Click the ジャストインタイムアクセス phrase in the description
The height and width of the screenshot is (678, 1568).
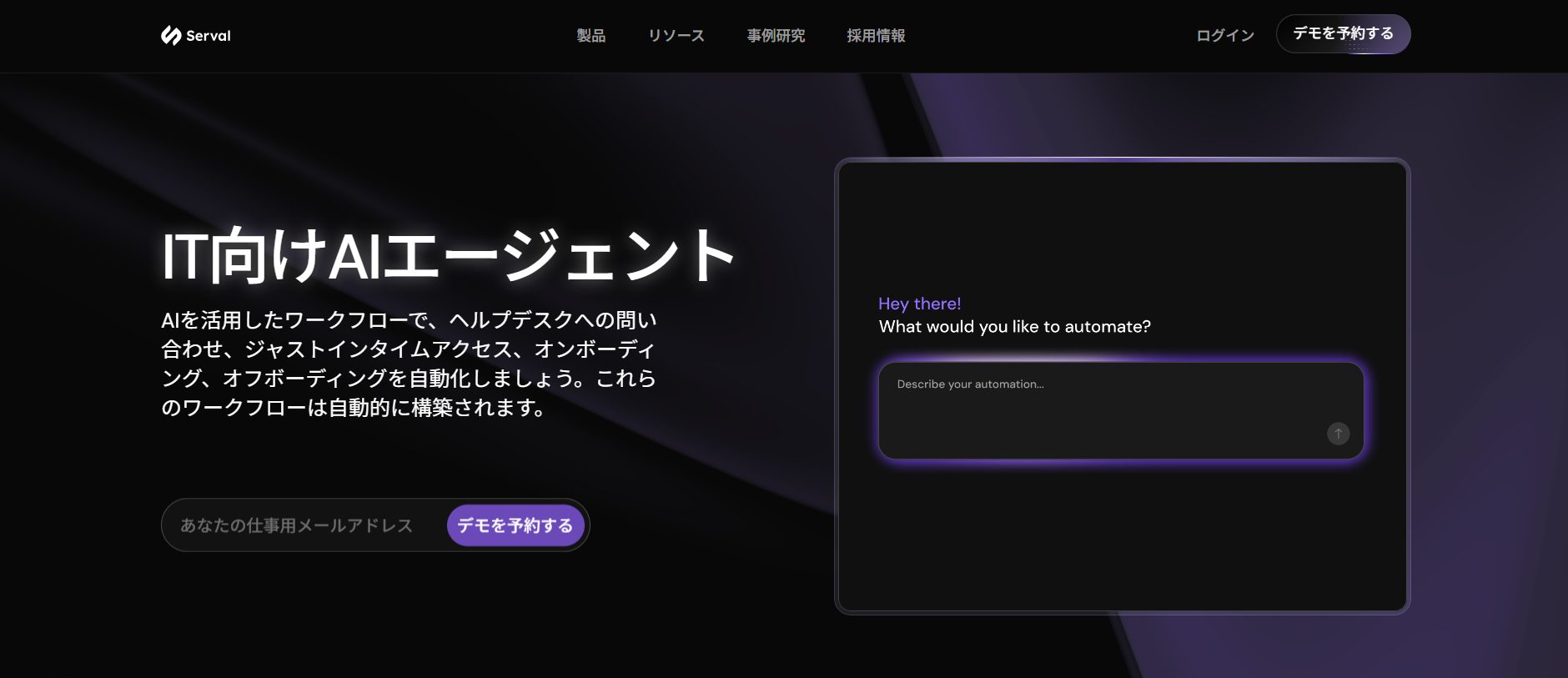pyautogui.click(x=378, y=349)
